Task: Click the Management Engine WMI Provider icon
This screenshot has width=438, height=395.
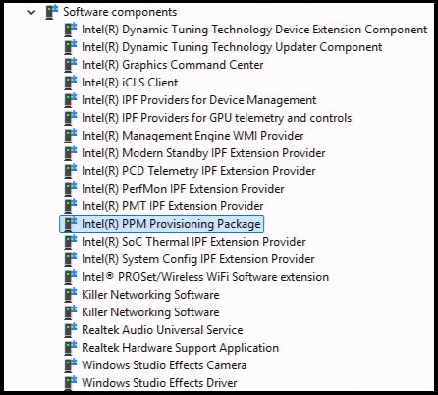Action: pyautogui.click(x=71, y=136)
